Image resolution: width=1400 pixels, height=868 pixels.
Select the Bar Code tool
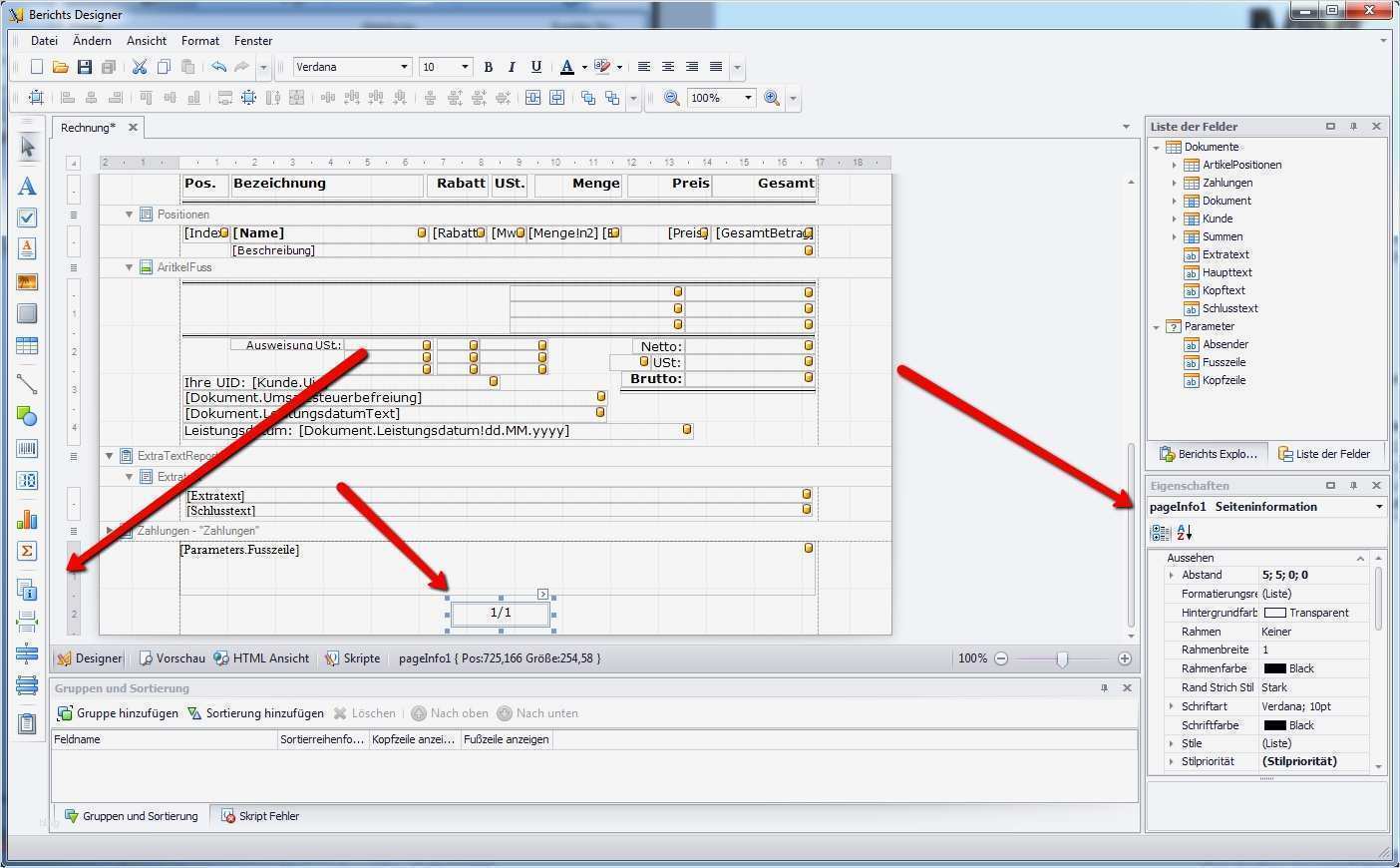(x=27, y=449)
